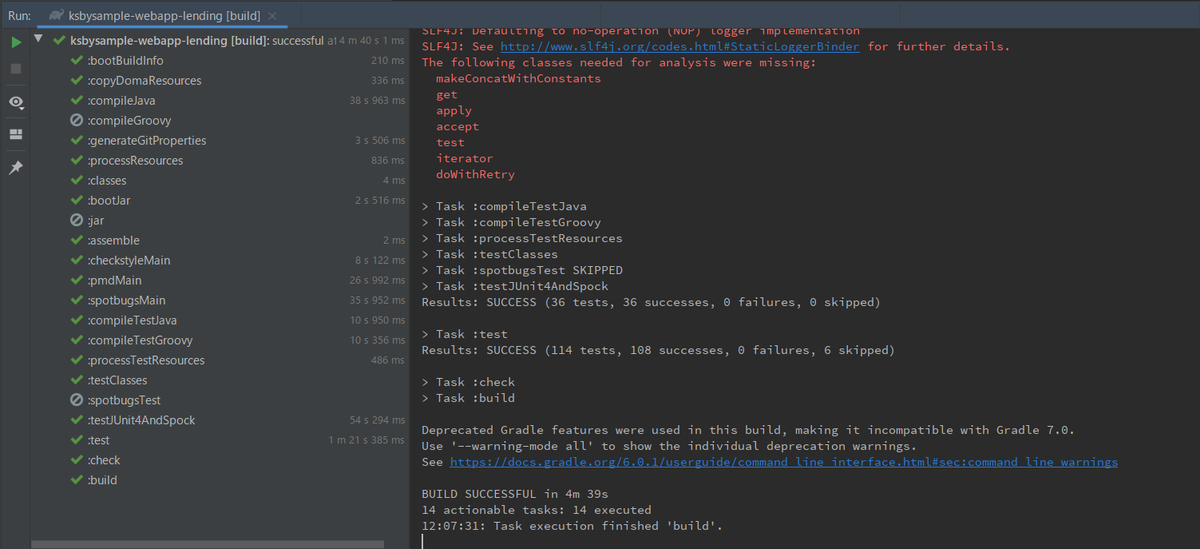Image resolution: width=1200 pixels, height=549 pixels.
Task: Click the green check icon beside :pmdMain
Action: [77, 280]
